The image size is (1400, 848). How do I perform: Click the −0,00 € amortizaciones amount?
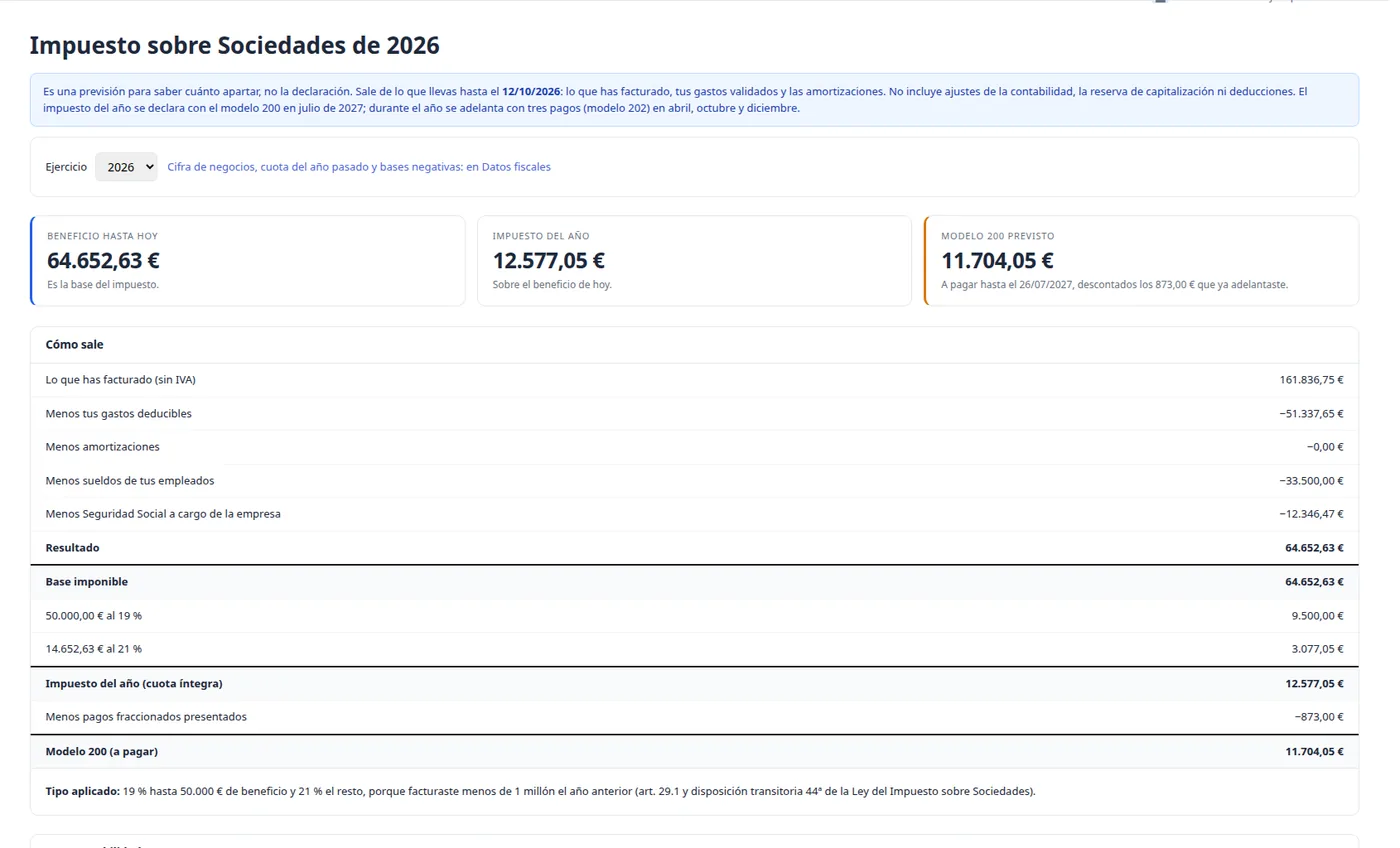(x=1325, y=447)
